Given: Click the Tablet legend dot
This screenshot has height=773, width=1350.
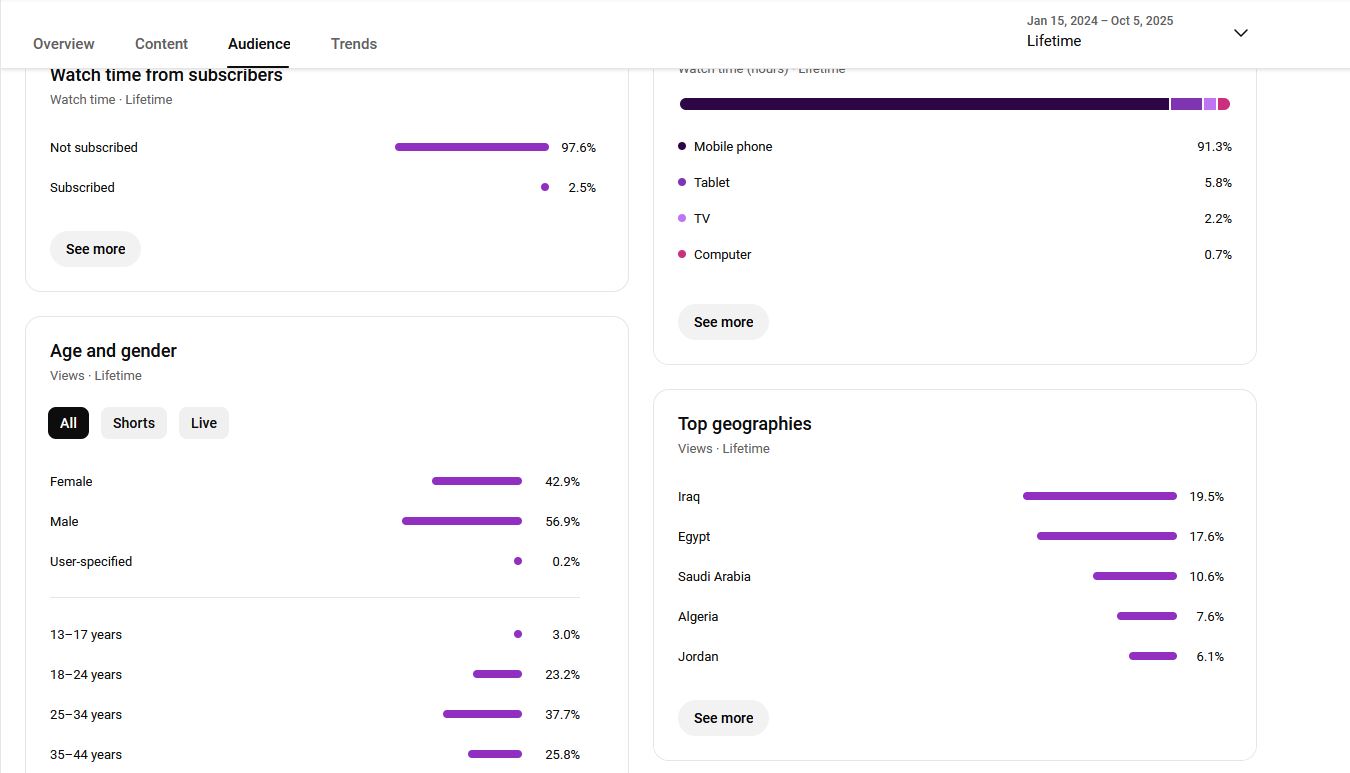Looking at the screenshot, I should coord(682,182).
